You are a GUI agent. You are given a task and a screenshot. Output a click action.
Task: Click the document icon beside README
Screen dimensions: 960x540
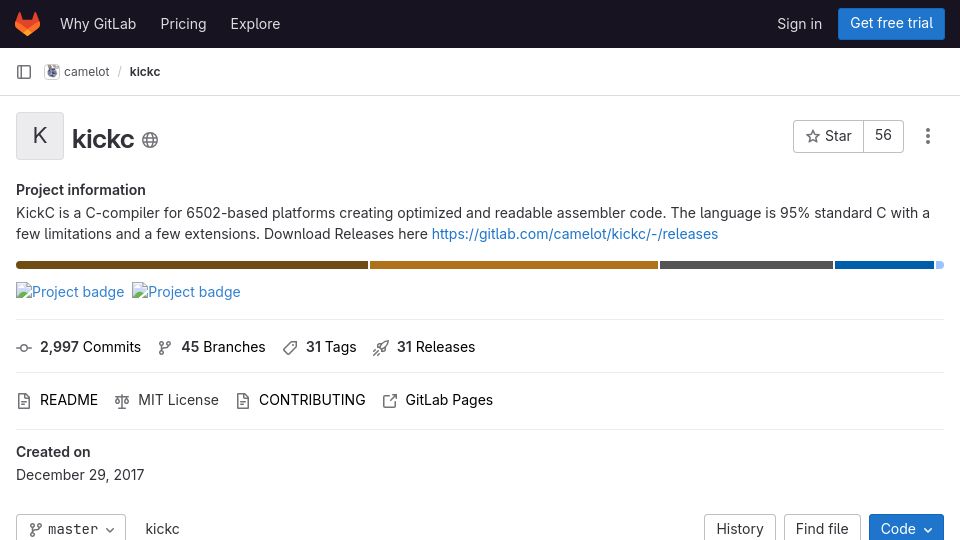pyautogui.click(x=24, y=401)
